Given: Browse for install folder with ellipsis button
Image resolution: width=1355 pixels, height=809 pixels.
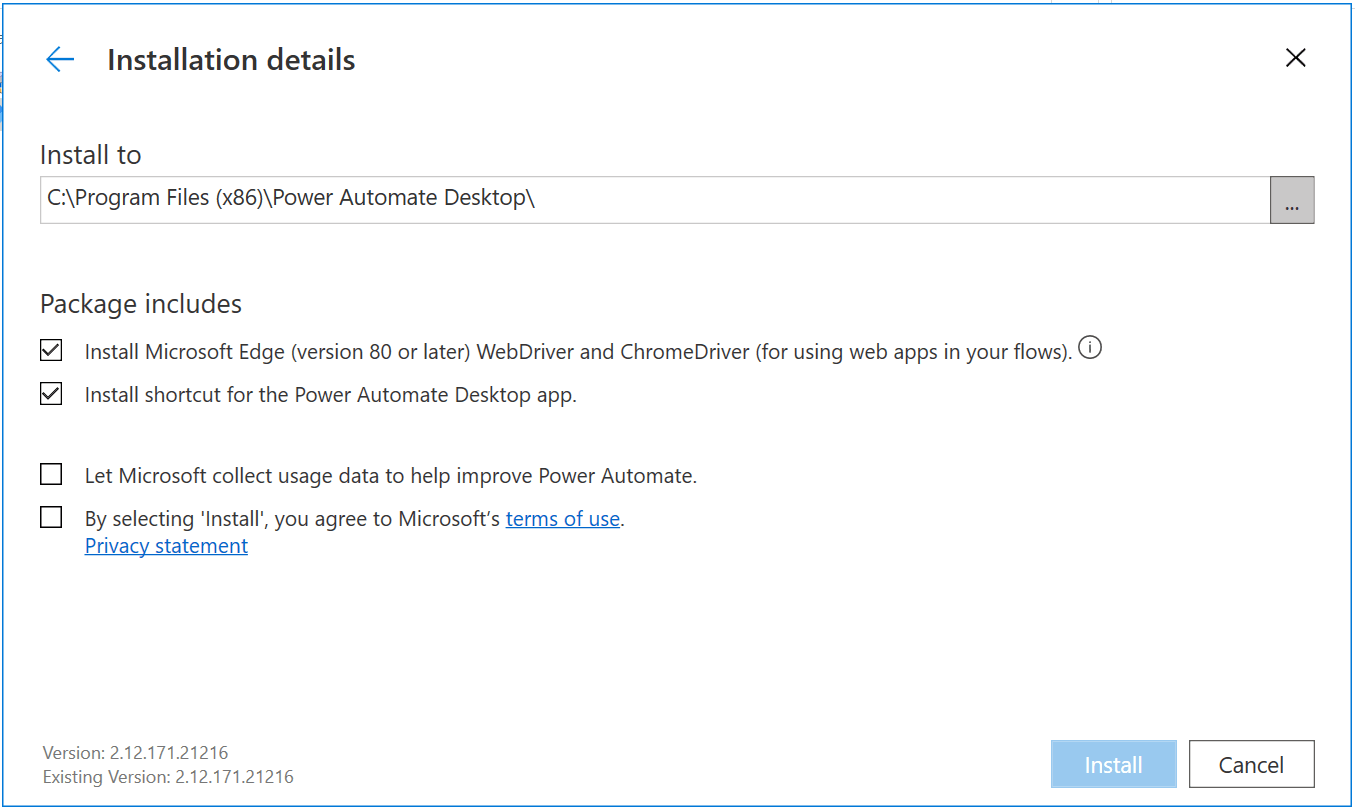Looking at the screenshot, I should (x=1292, y=200).
